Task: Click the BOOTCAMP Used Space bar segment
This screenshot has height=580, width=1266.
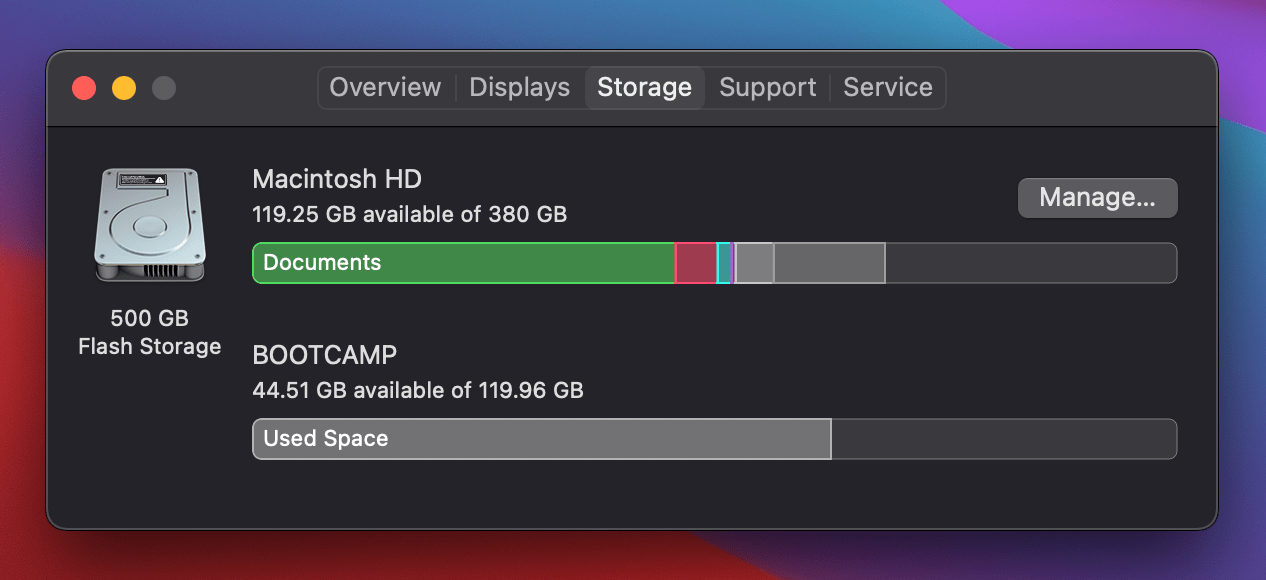Action: 541,439
